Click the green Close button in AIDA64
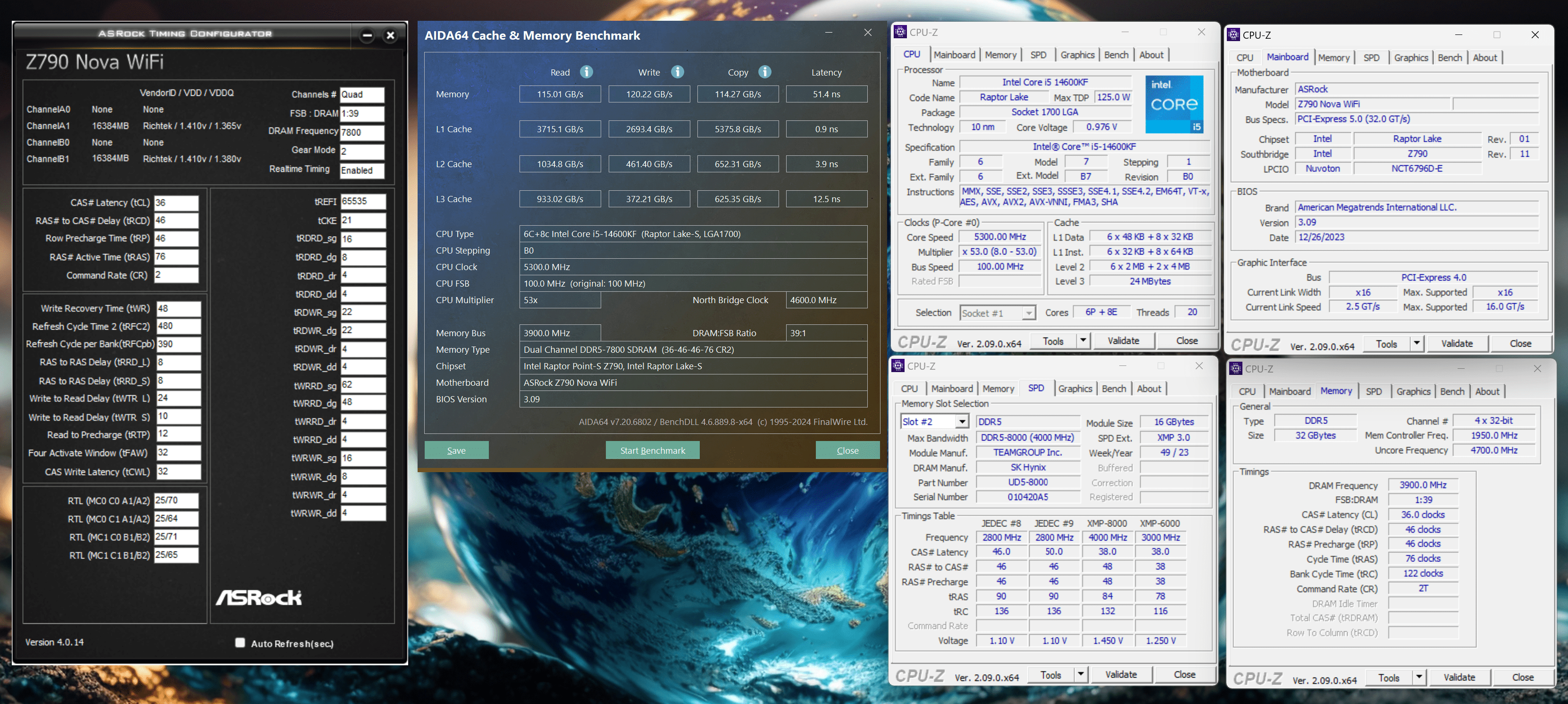The height and width of the screenshot is (704, 1568). click(847, 450)
